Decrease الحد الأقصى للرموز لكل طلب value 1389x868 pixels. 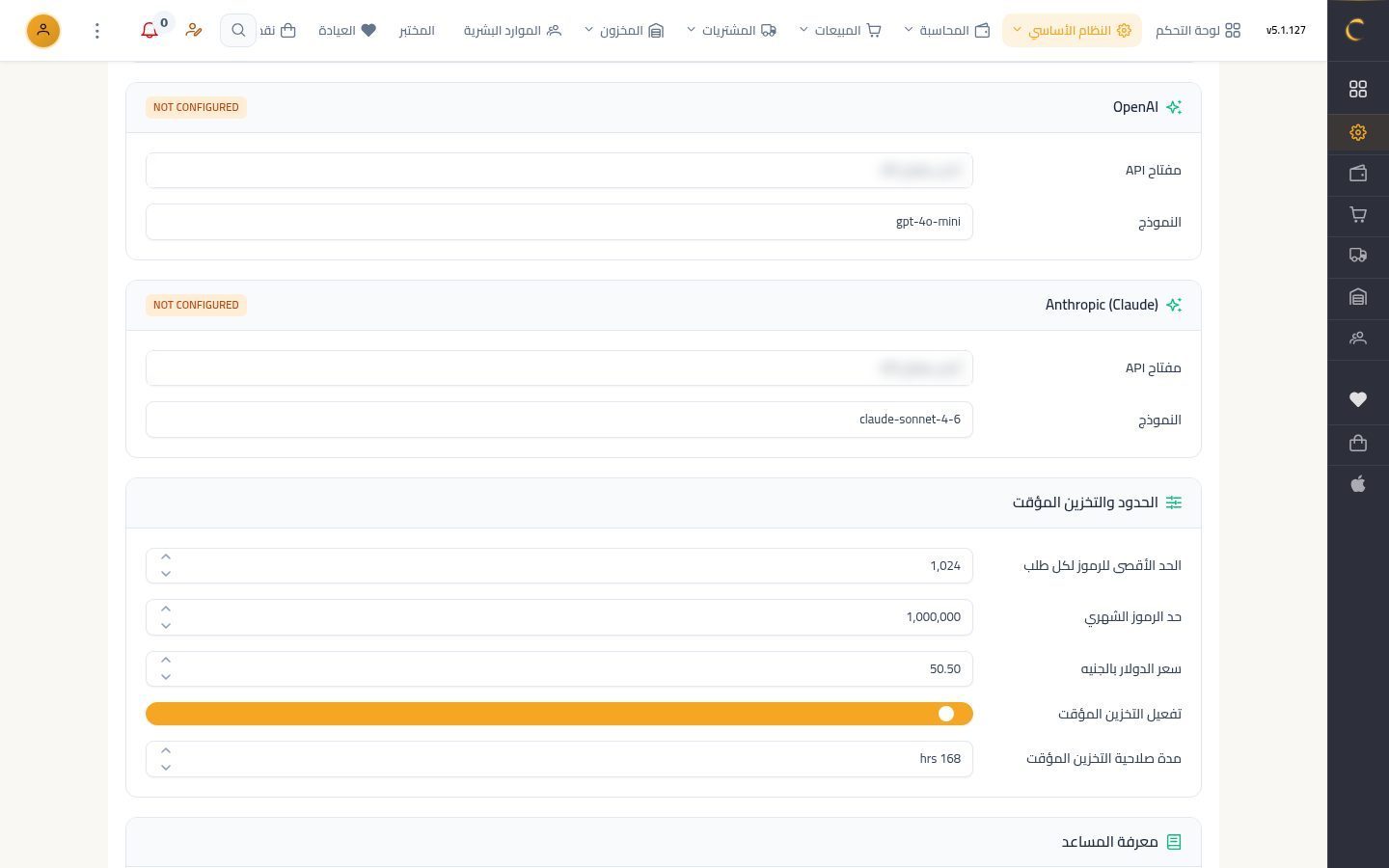coord(166,574)
